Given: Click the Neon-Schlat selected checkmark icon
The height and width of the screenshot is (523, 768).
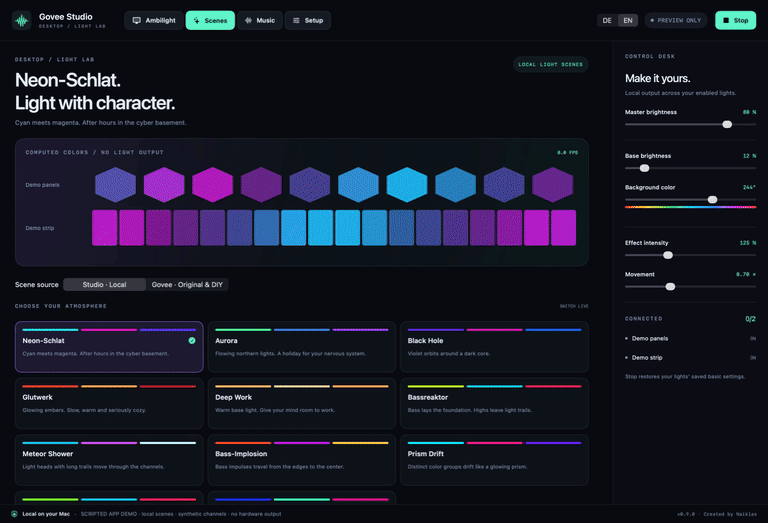Looking at the screenshot, I should 192,340.
